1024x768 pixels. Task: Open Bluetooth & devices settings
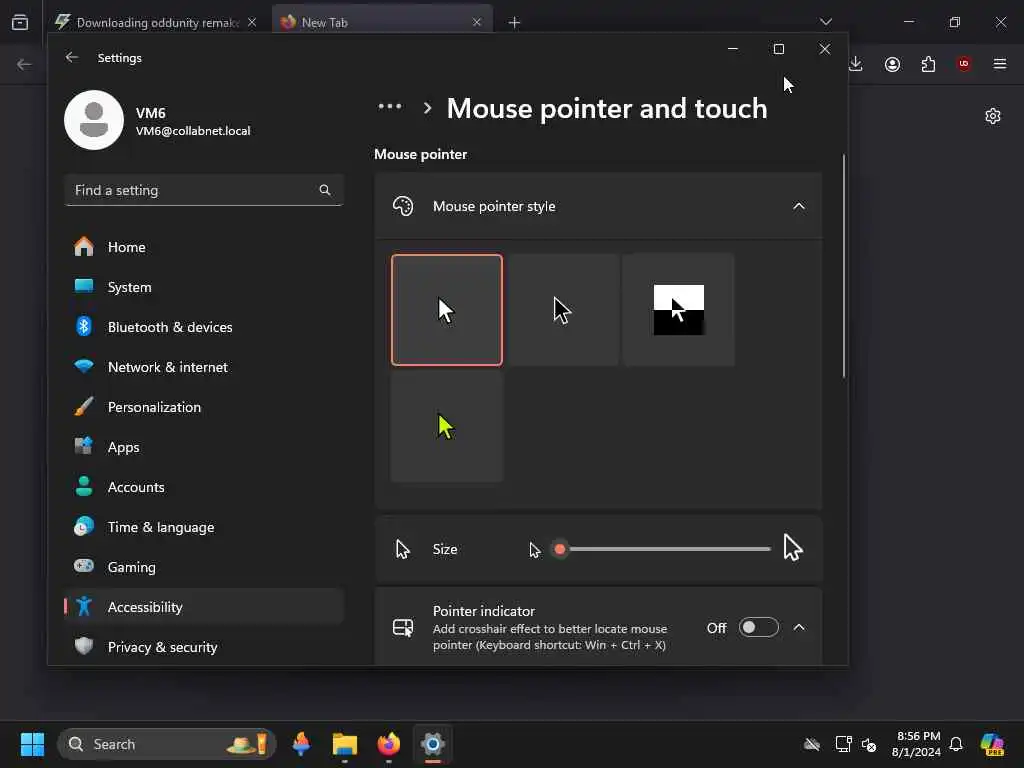coord(204,327)
